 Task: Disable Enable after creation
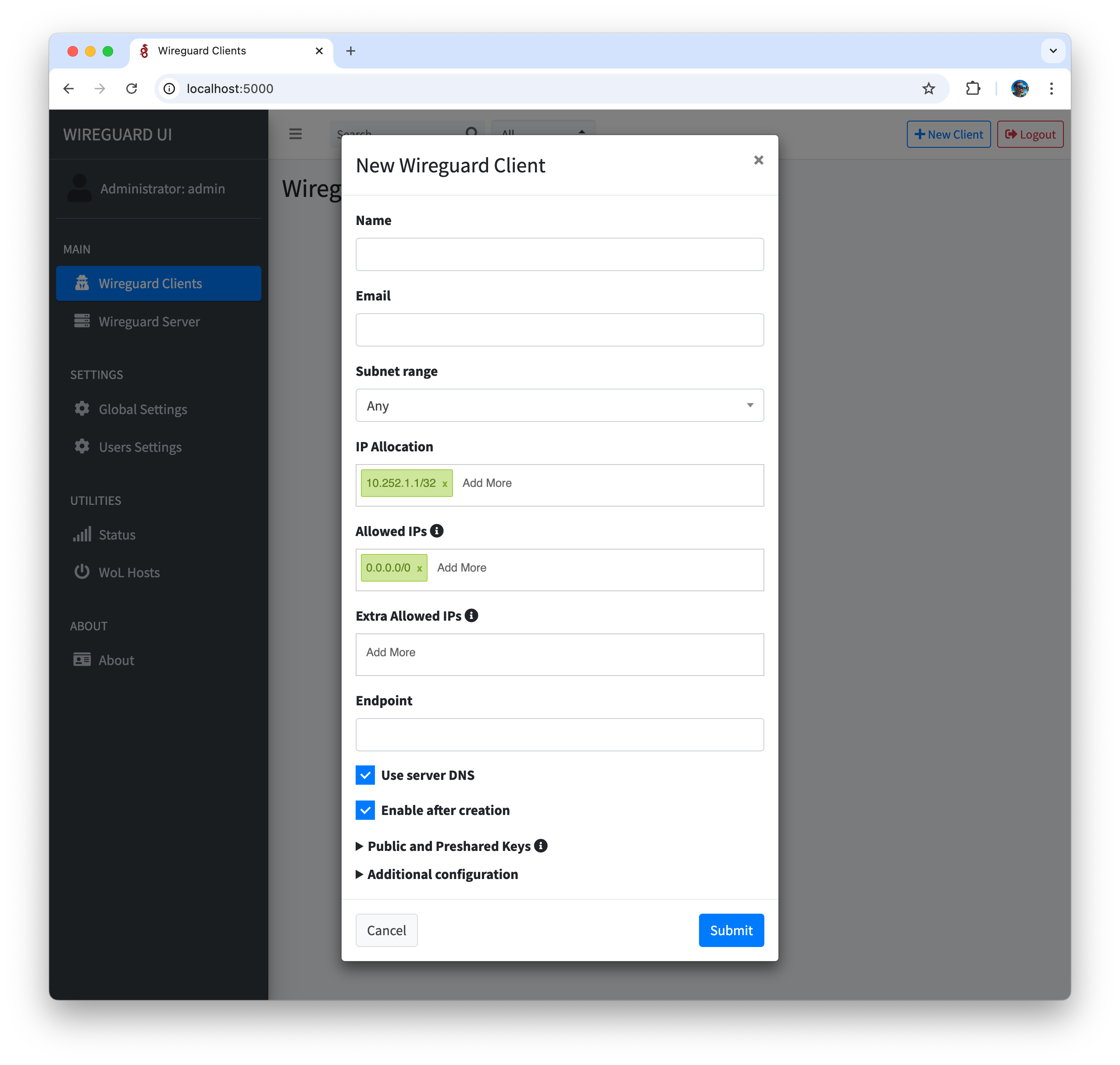(366, 810)
